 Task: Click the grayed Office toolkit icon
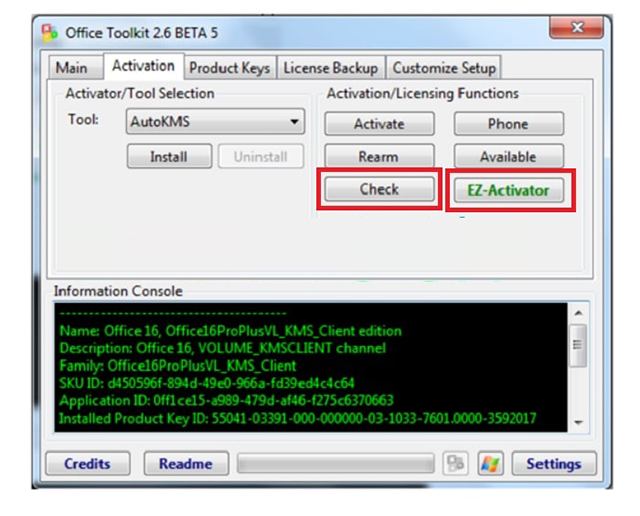(455, 463)
